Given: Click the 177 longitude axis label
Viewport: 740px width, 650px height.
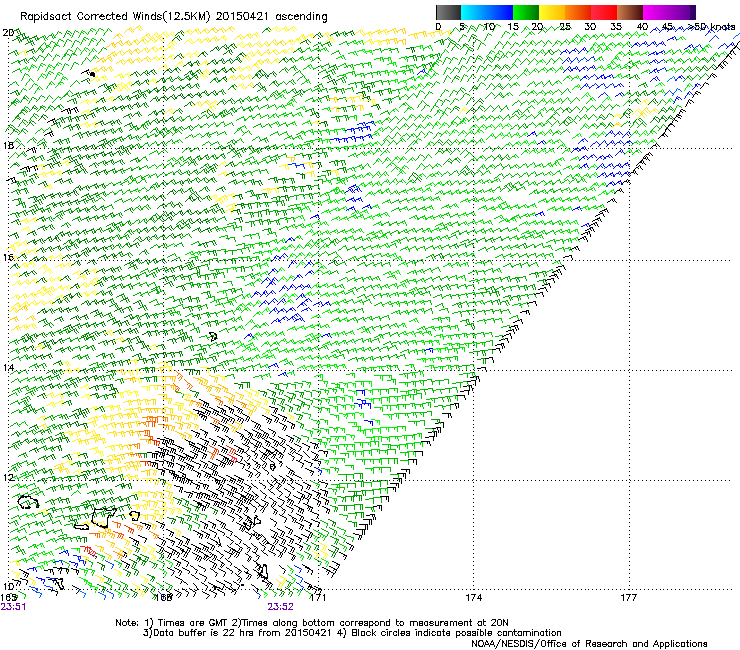Looking at the screenshot, I should point(629,598).
